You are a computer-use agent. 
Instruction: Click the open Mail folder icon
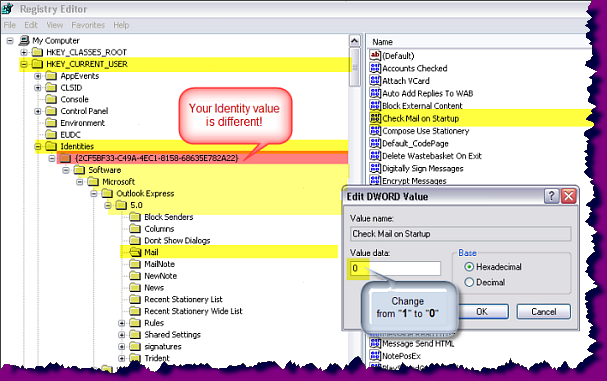(135, 252)
